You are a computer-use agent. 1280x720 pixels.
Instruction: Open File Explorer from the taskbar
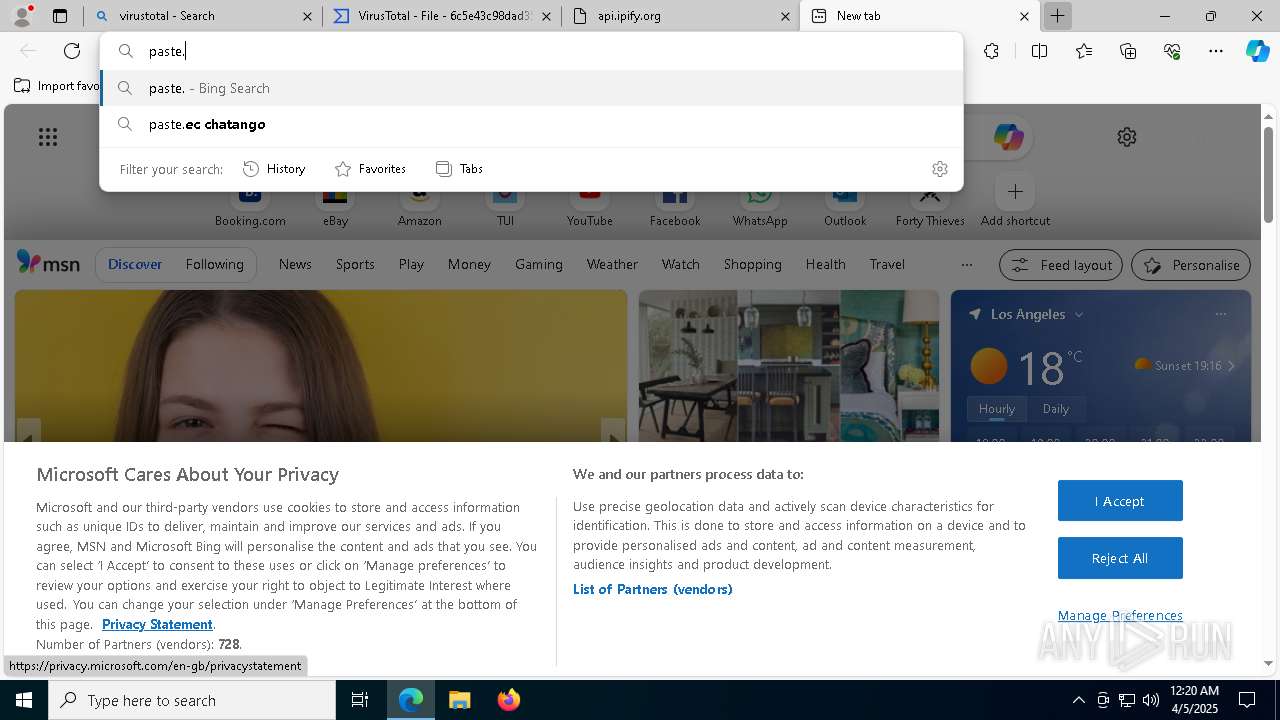click(x=459, y=700)
